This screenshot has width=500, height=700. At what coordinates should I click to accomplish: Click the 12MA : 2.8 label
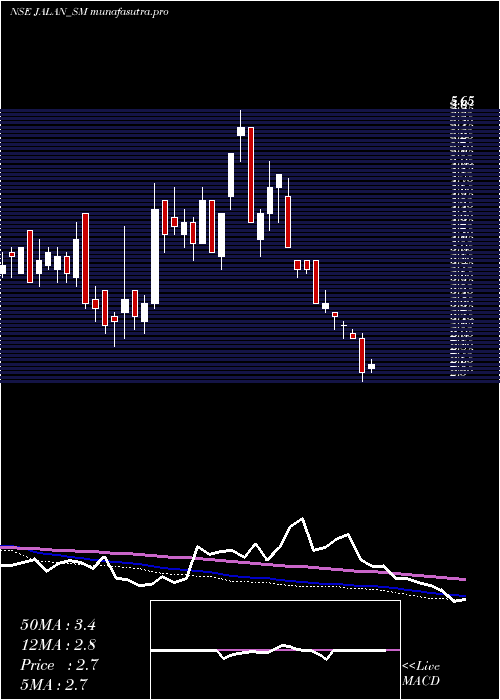point(58,645)
